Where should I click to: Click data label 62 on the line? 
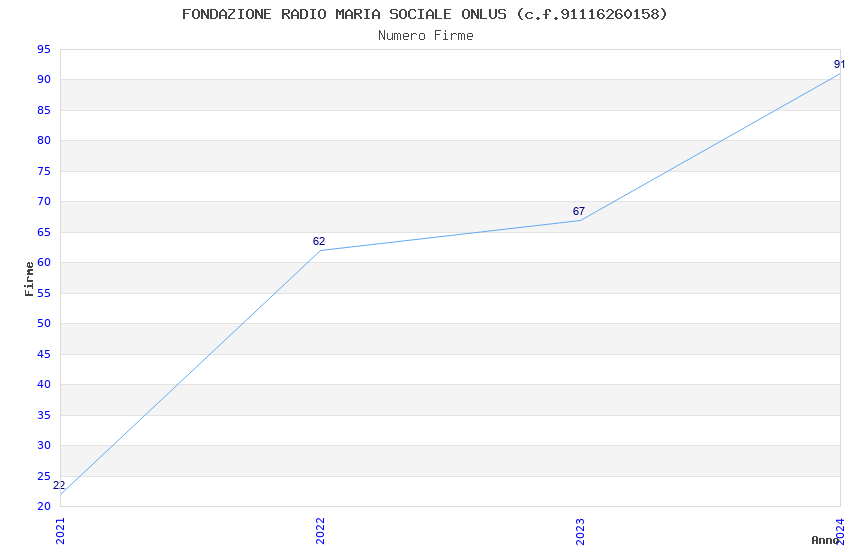pos(319,242)
